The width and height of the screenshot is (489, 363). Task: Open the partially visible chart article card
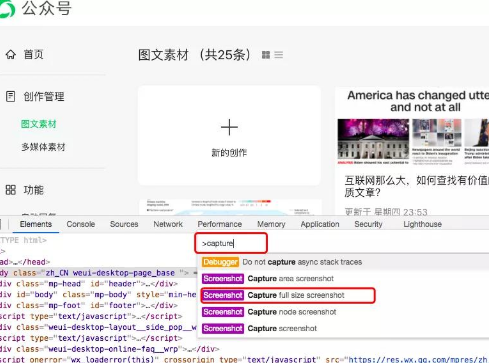[x=229, y=207]
